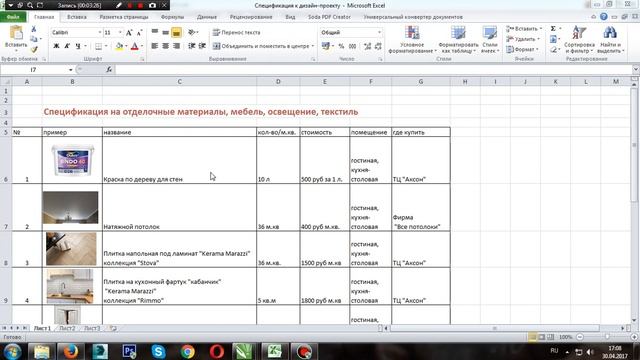Toggle bold Ж formatting
Viewport: 640px width, 360px height.
point(56,46)
